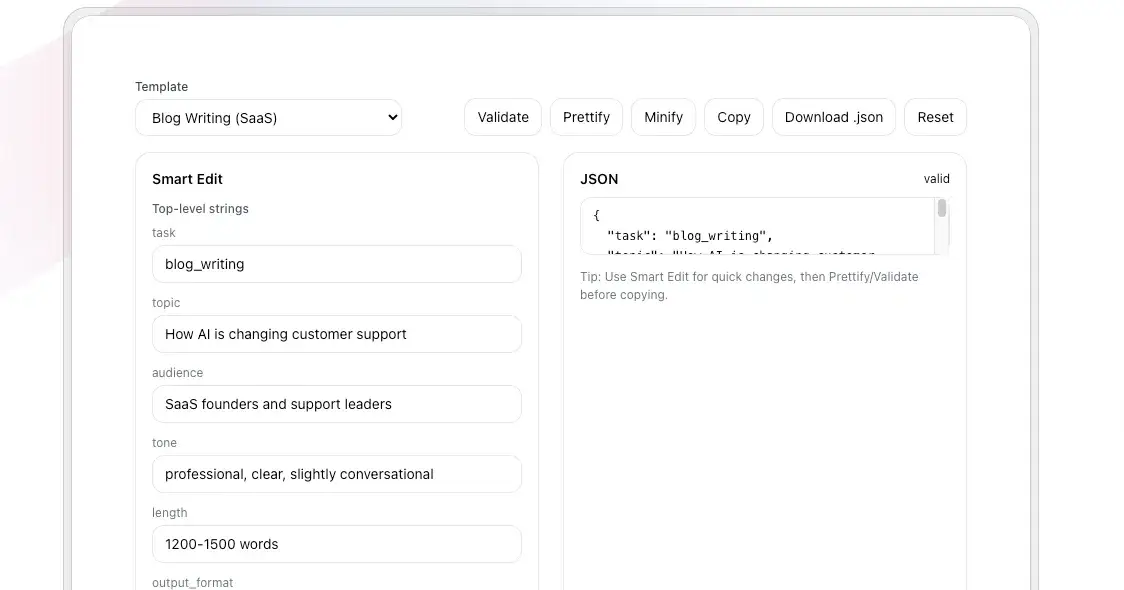Viewport: 1124px width, 590px height.
Task: Edit the topic field about AI customer support
Action: (x=336, y=334)
